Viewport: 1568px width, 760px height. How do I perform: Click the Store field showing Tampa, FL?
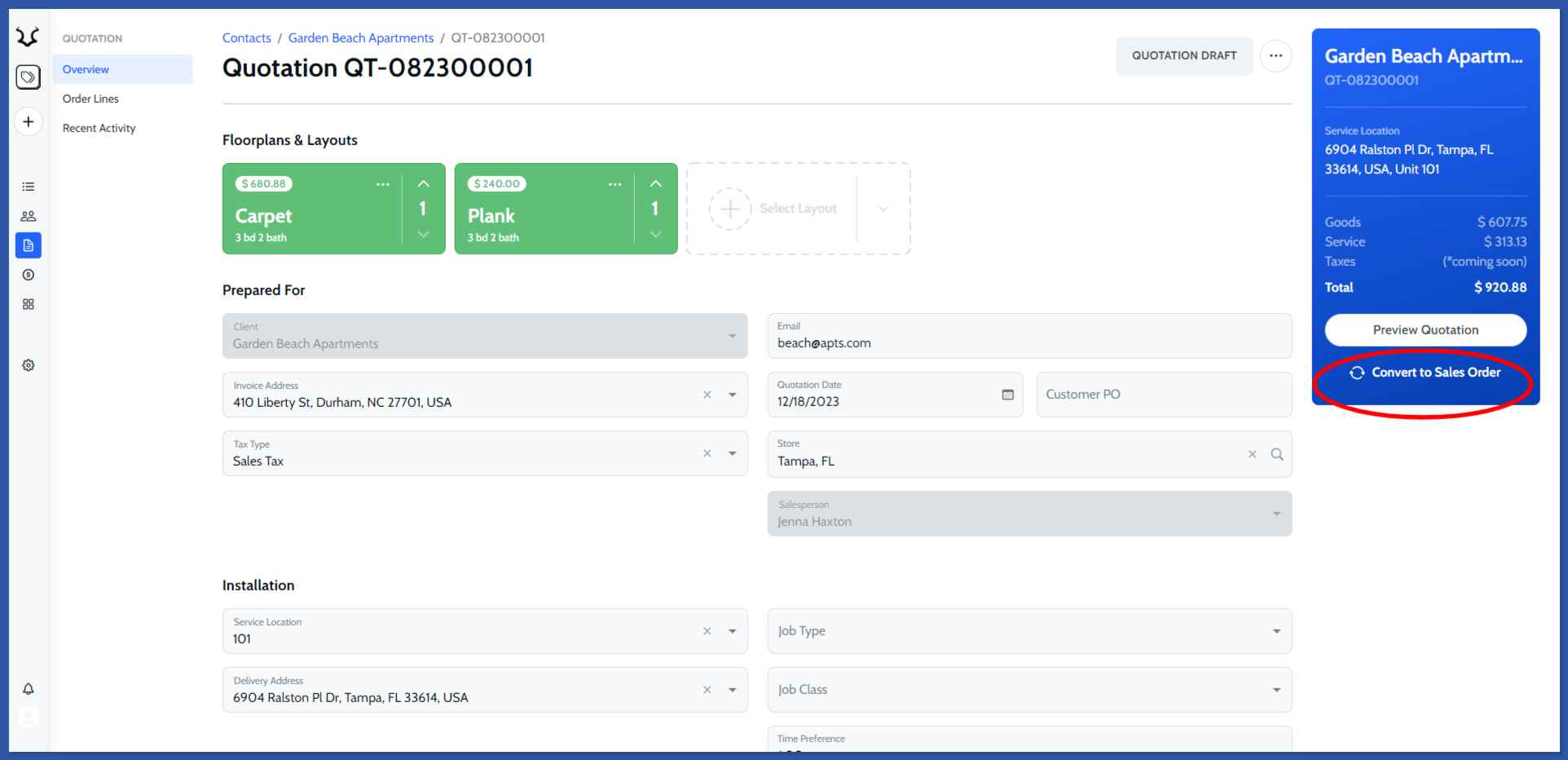point(1030,454)
